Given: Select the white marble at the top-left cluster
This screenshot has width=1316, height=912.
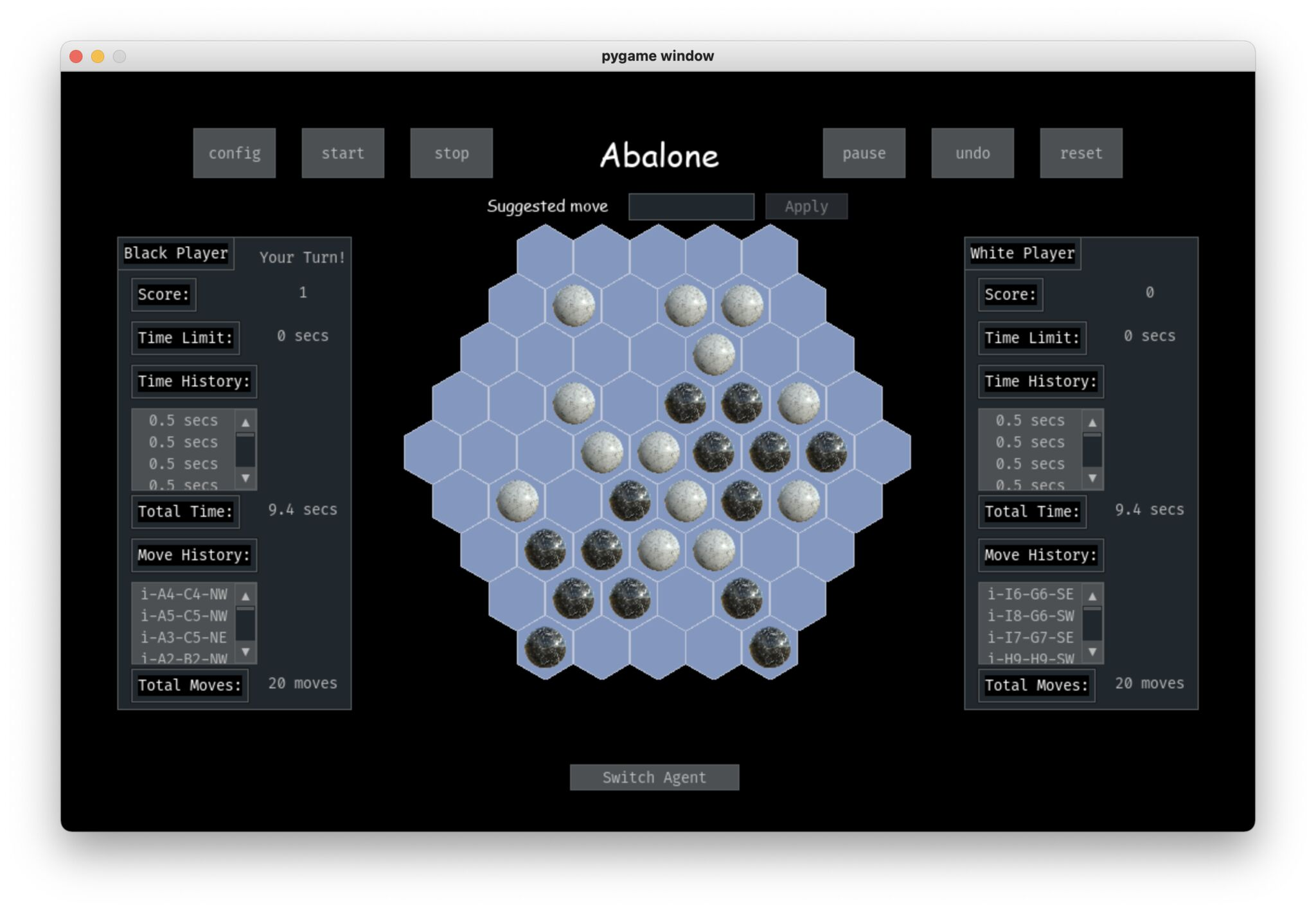Looking at the screenshot, I should point(574,307).
